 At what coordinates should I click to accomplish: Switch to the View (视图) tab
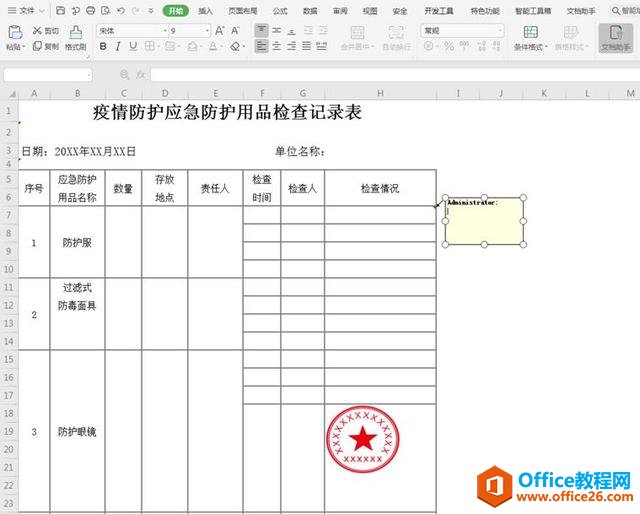pos(370,11)
